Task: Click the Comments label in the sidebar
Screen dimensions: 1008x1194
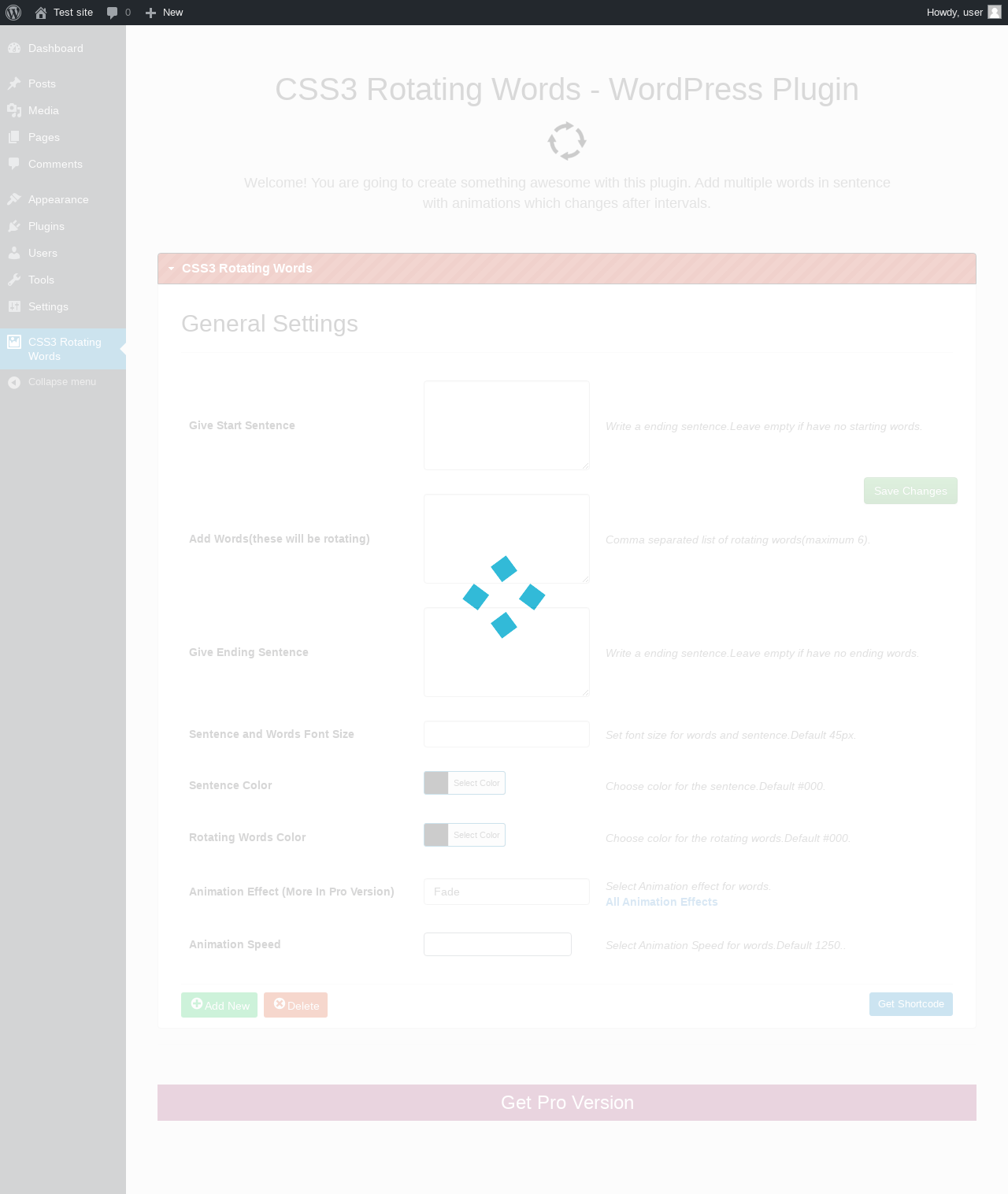Action: [55, 164]
